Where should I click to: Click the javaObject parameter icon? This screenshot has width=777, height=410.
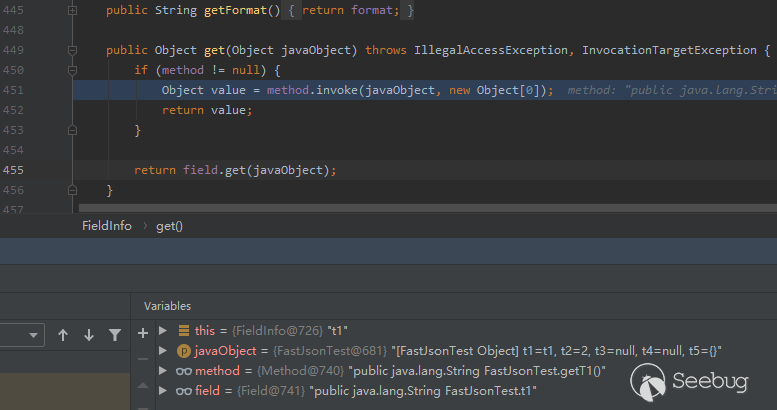point(184,351)
